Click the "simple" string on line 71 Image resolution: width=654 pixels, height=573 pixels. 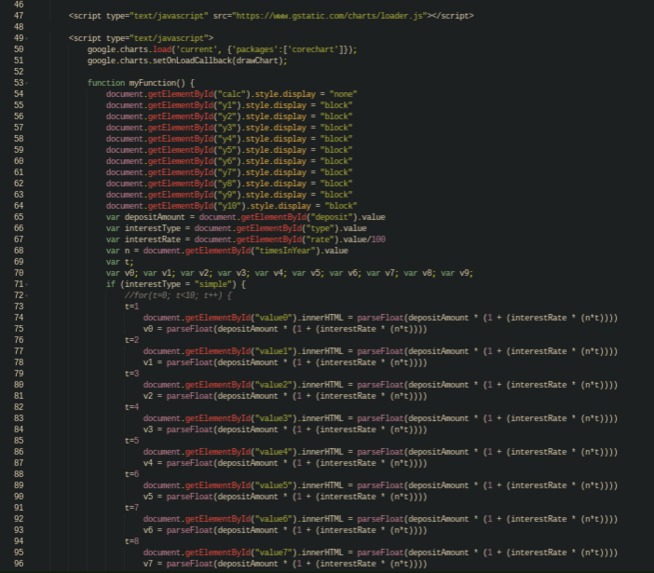coord(215,284)
